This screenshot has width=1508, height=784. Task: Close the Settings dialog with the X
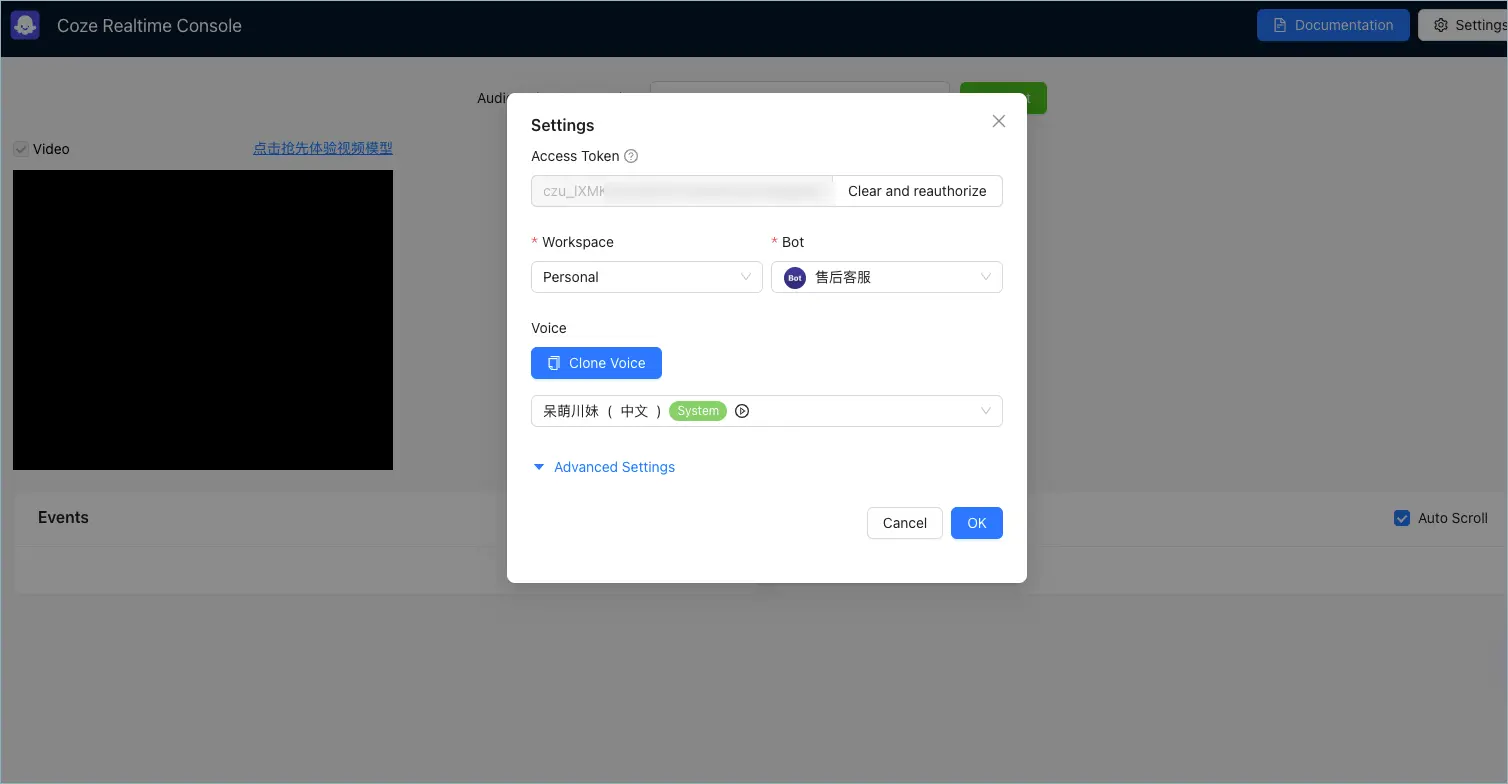[x=998, y=121]
